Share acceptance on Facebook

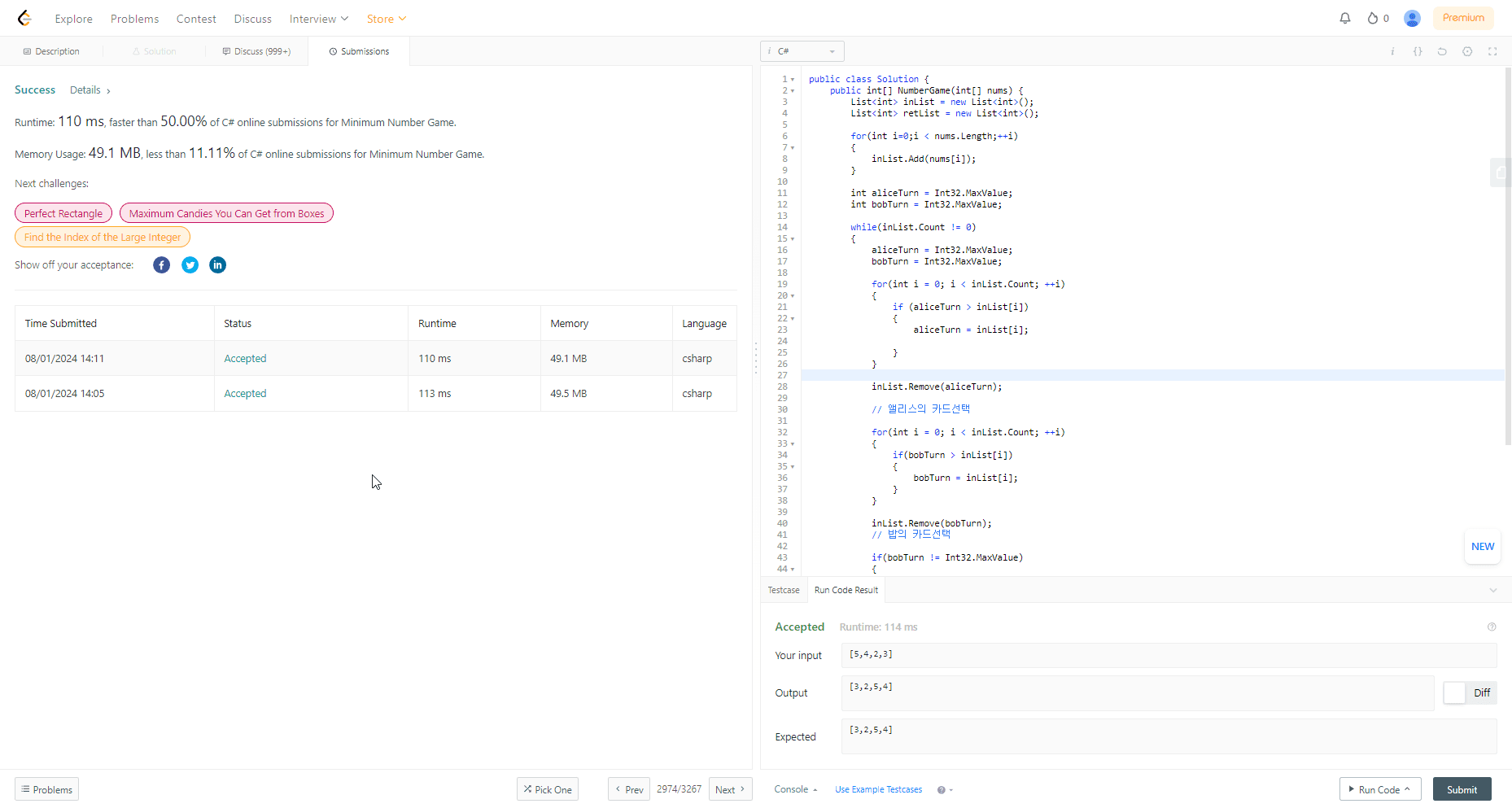[x=162, y=265]
